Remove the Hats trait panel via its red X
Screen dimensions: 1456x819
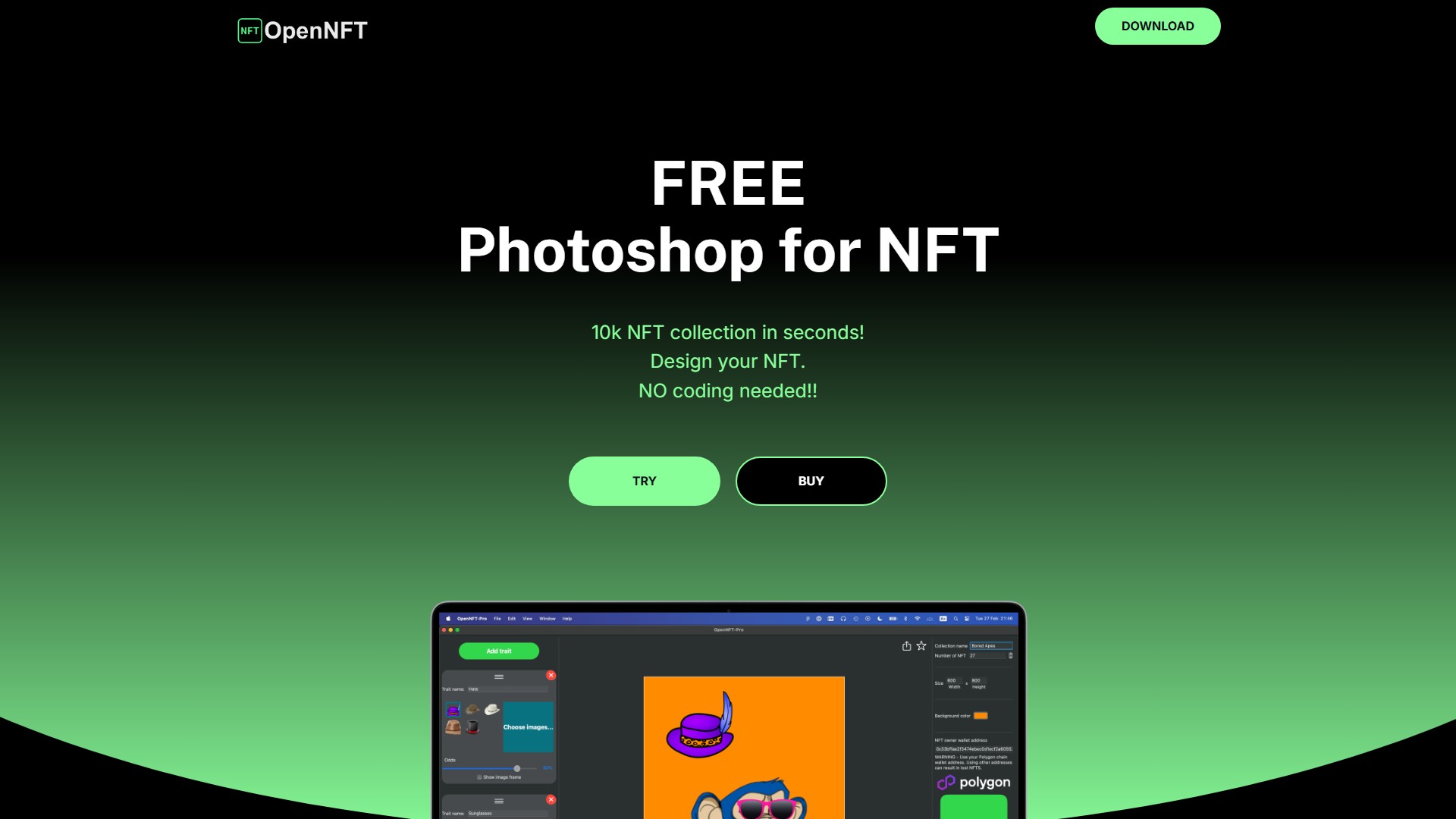551,676
